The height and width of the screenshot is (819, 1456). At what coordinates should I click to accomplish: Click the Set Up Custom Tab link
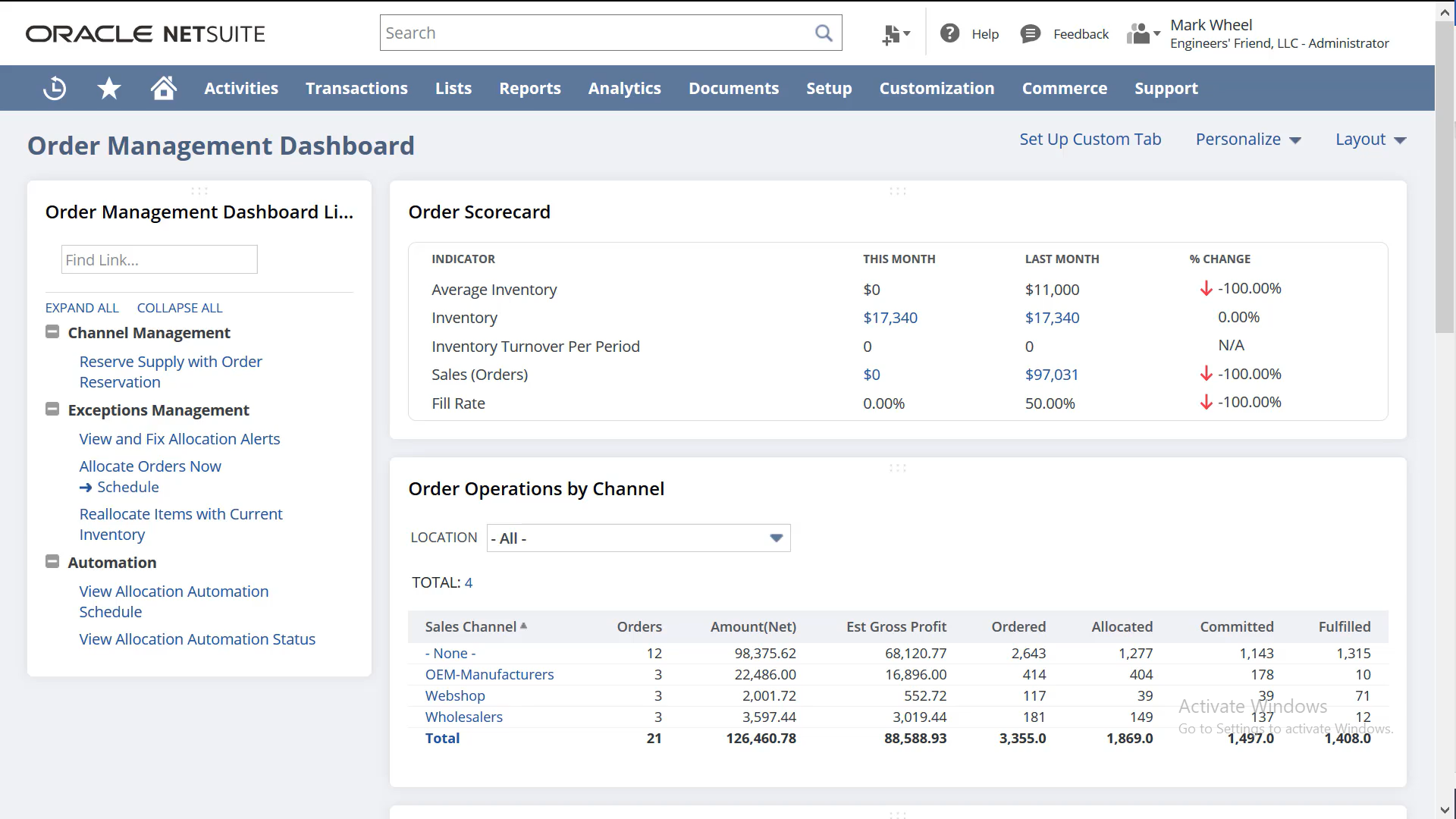click(1090, 140)
